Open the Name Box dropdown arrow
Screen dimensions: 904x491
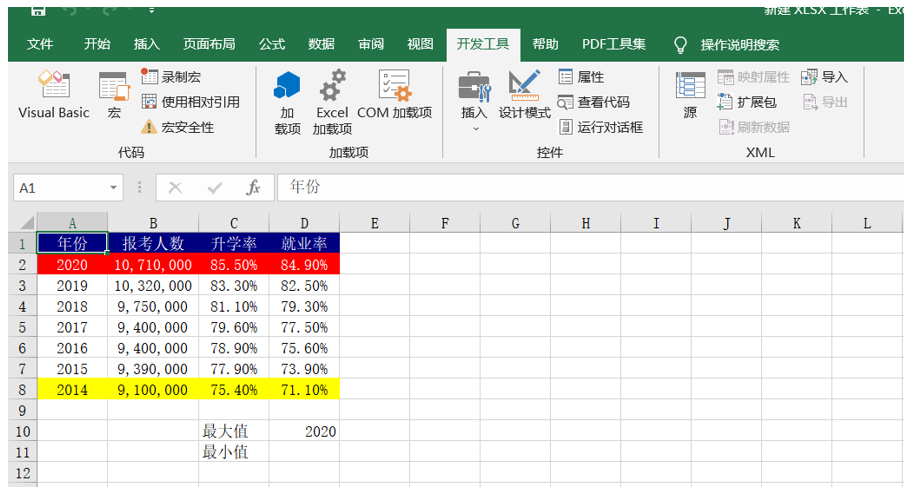point(114,188)
